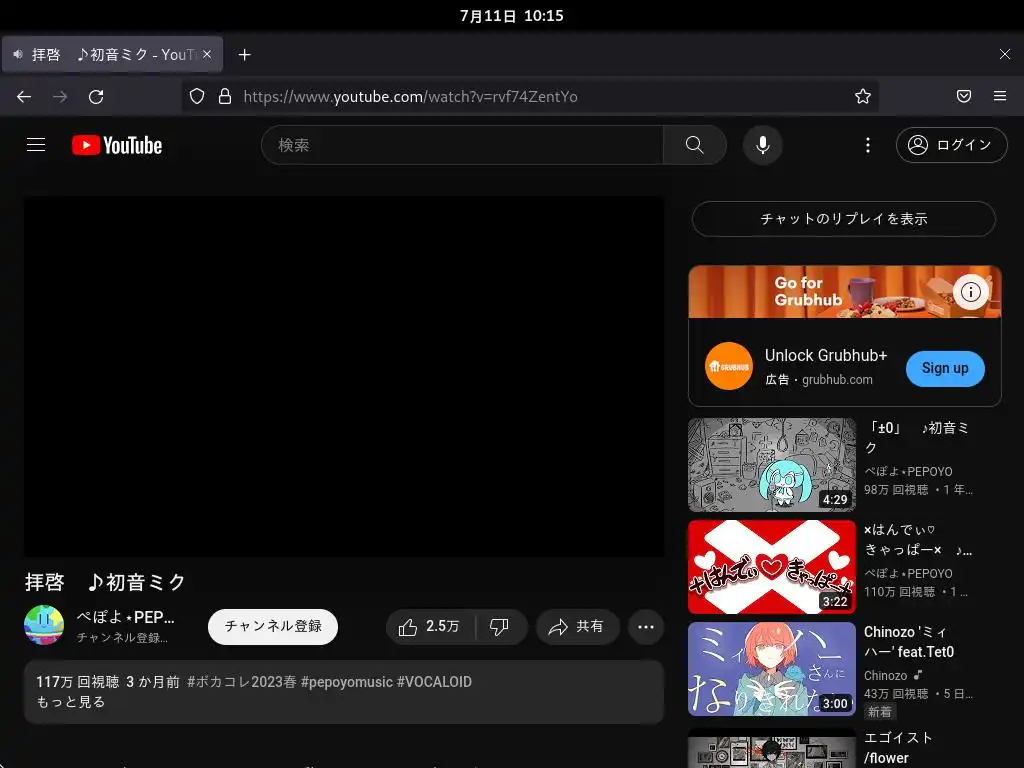
Task: Click hashtag #VOCALOID
Action: point(434,682)
